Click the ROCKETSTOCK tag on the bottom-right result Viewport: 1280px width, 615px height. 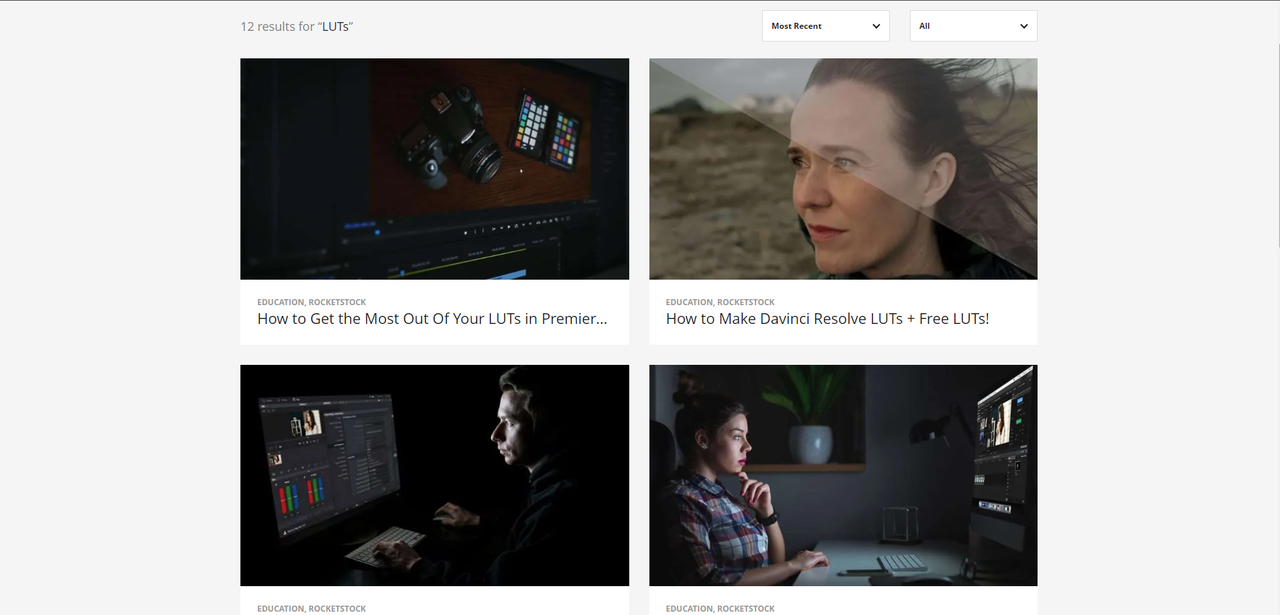[x=744, y=607]
